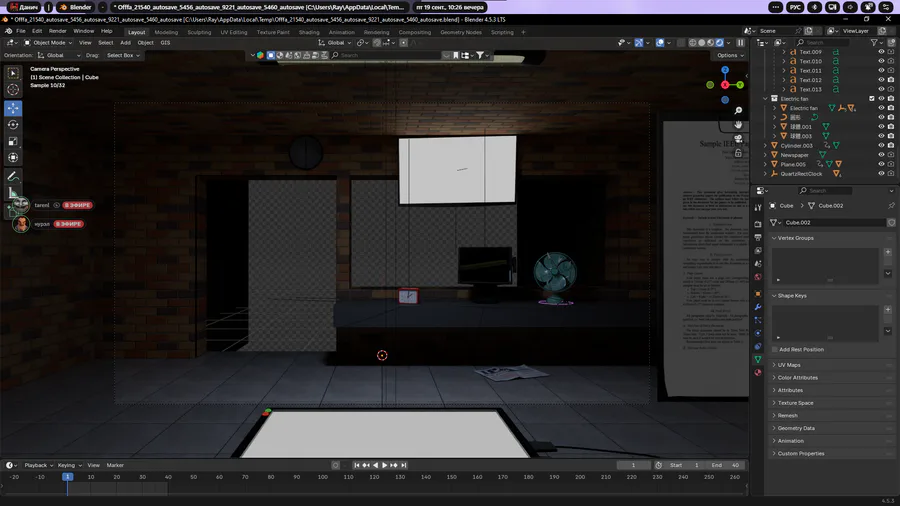Select the Move tool
The width and height of the screenshot is (900, 506).
point(13,108)
